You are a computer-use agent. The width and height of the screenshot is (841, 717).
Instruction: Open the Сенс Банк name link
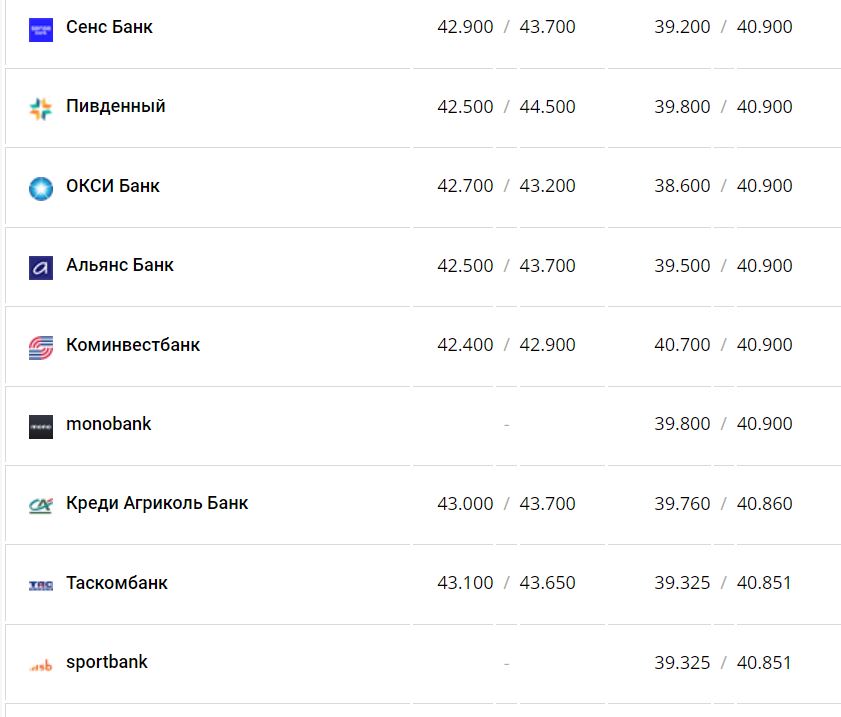coord(109,27)
